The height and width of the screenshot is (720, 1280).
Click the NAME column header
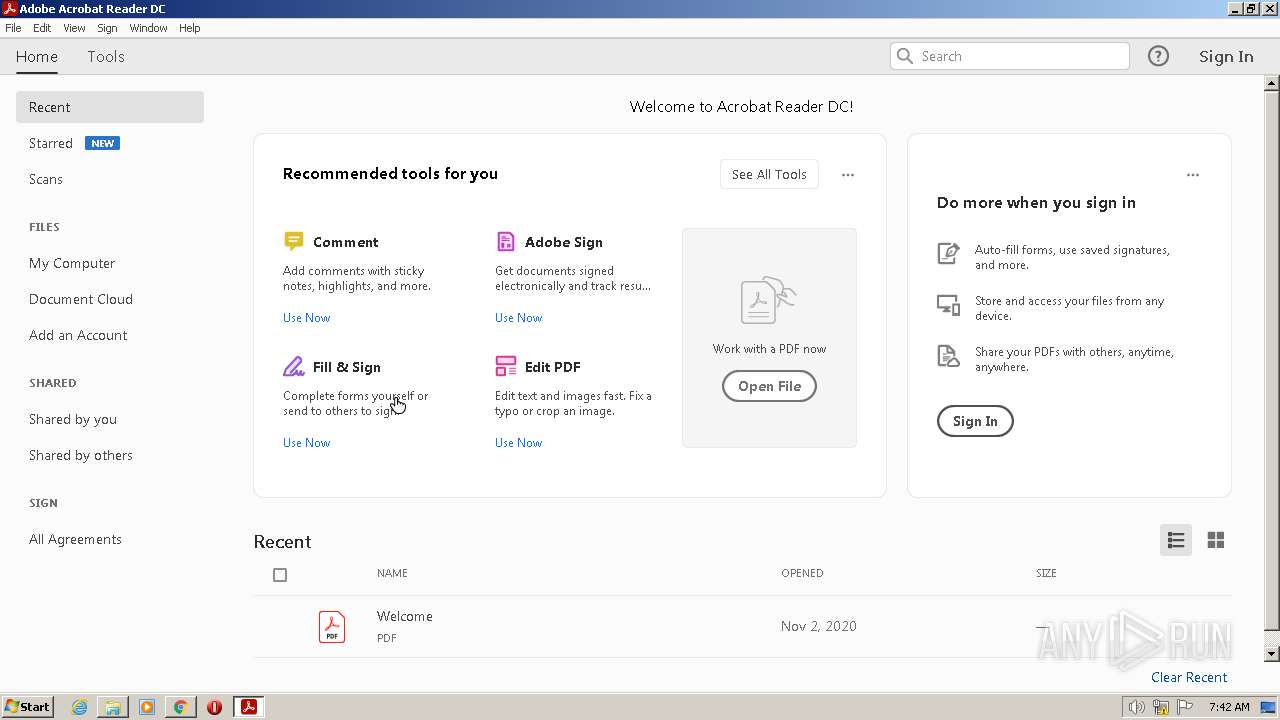pos(392,573)
